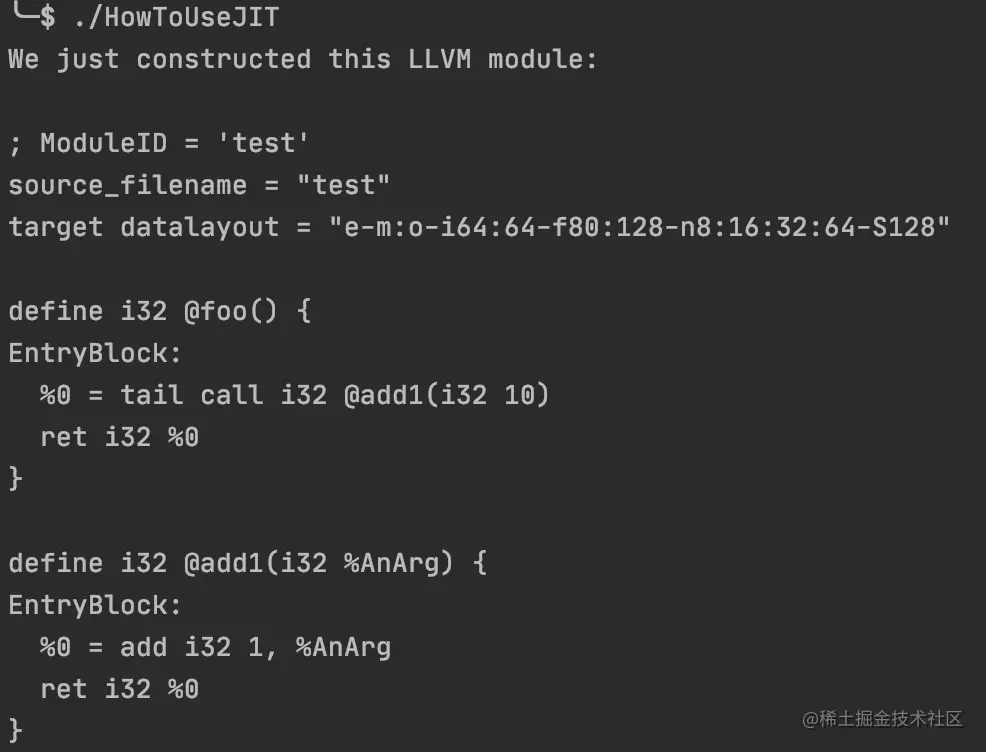Click the closing brace of function foo
986x752 pixels.
pos(16,479)
